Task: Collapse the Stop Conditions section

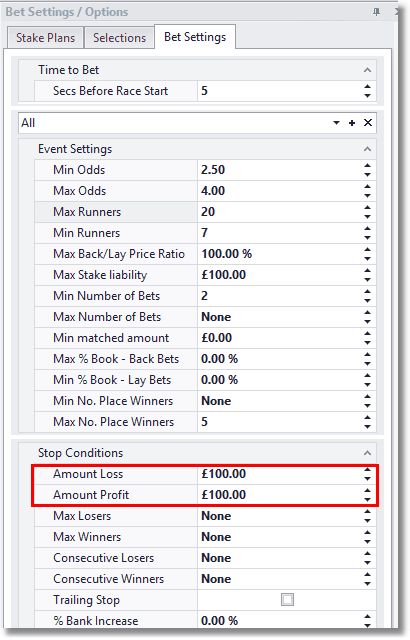Action: click(367, 453)
